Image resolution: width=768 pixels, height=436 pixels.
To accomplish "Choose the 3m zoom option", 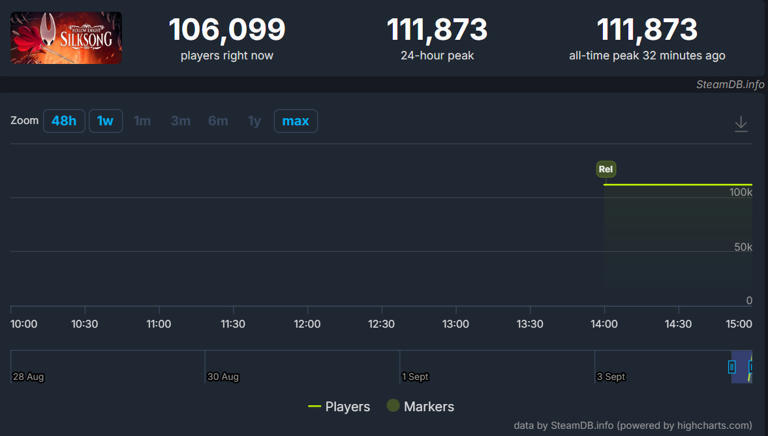I will [181, 121].
